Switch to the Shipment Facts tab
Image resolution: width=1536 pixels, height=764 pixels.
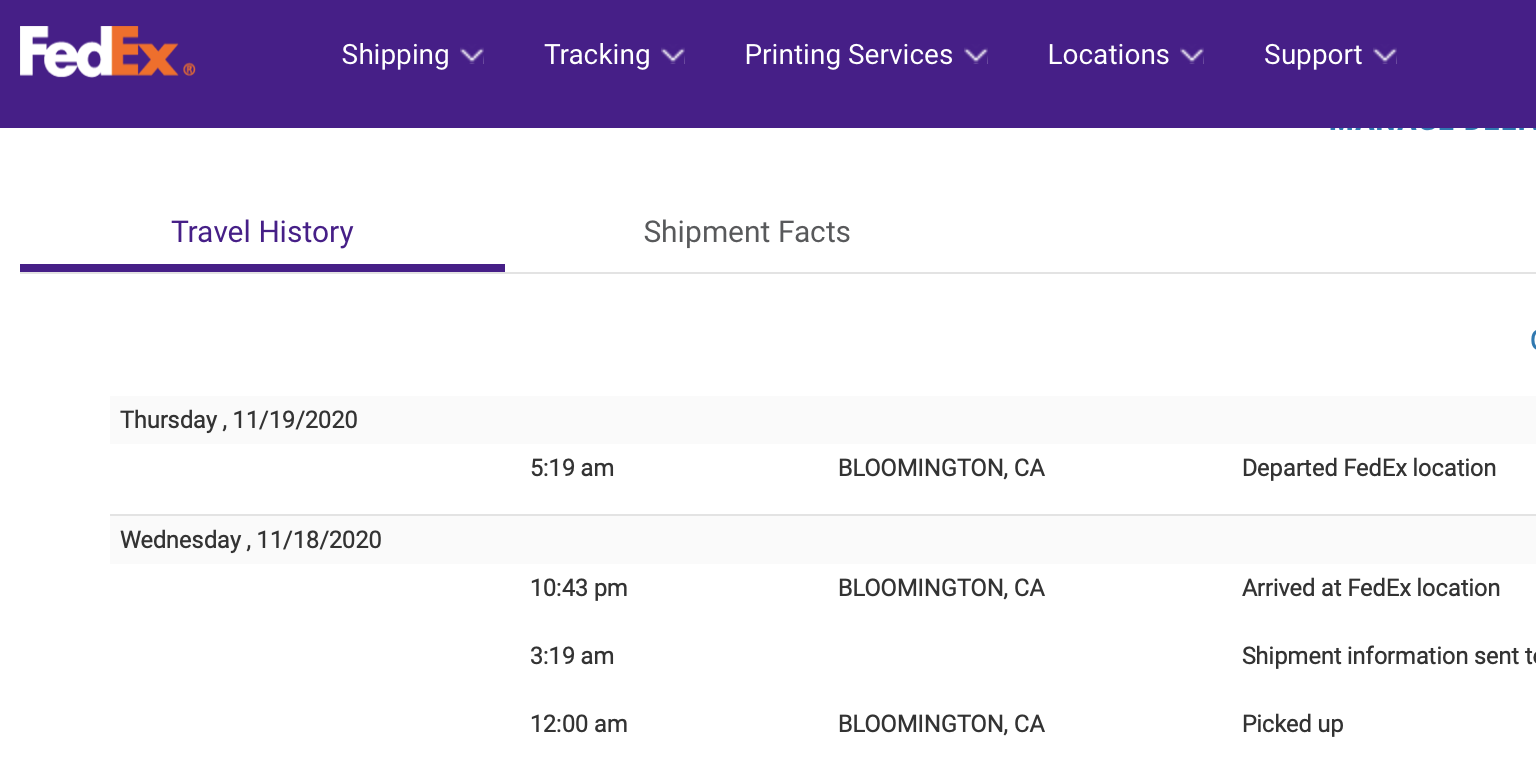747,232
